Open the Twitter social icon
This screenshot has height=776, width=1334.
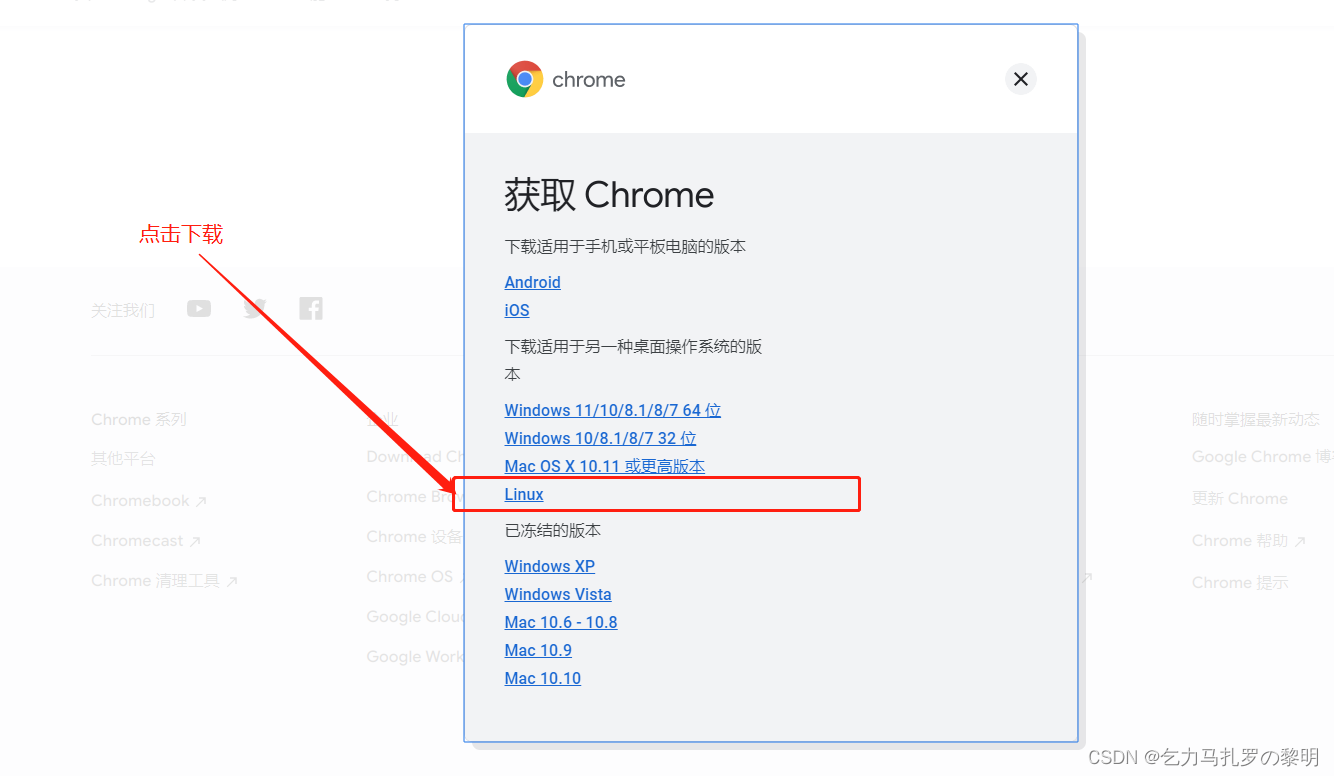[x=255, y=309]
